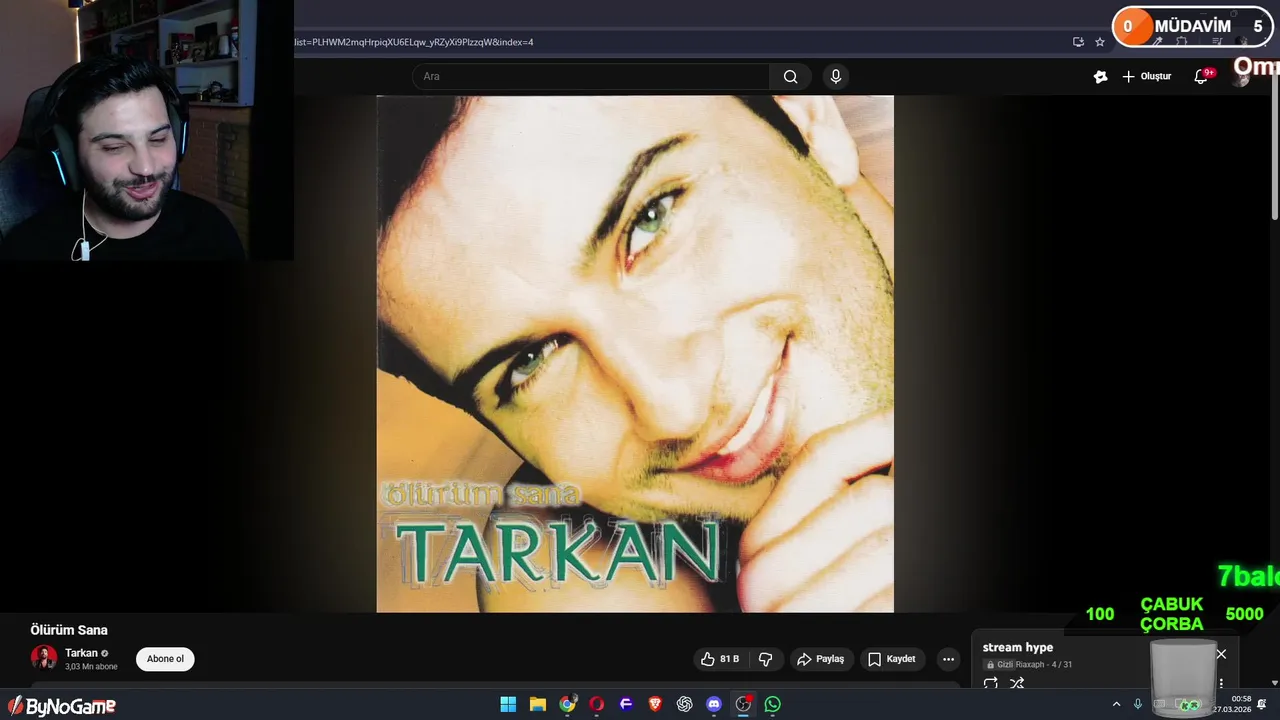
Task: Open the more actions three-dot menu
Action: [948, 659]
